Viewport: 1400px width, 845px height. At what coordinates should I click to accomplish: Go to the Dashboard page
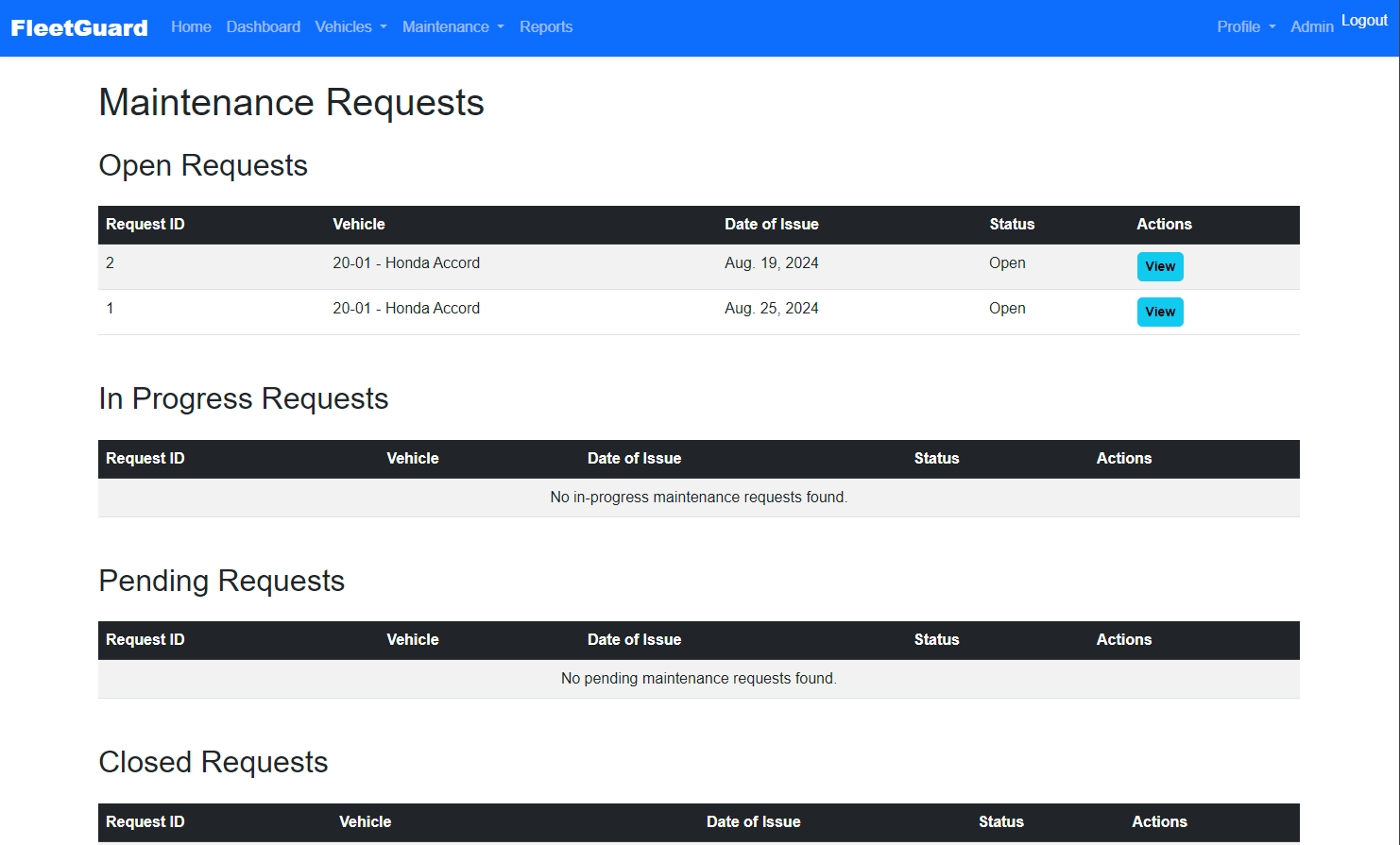pyautogui.click(x=263, y=27)
